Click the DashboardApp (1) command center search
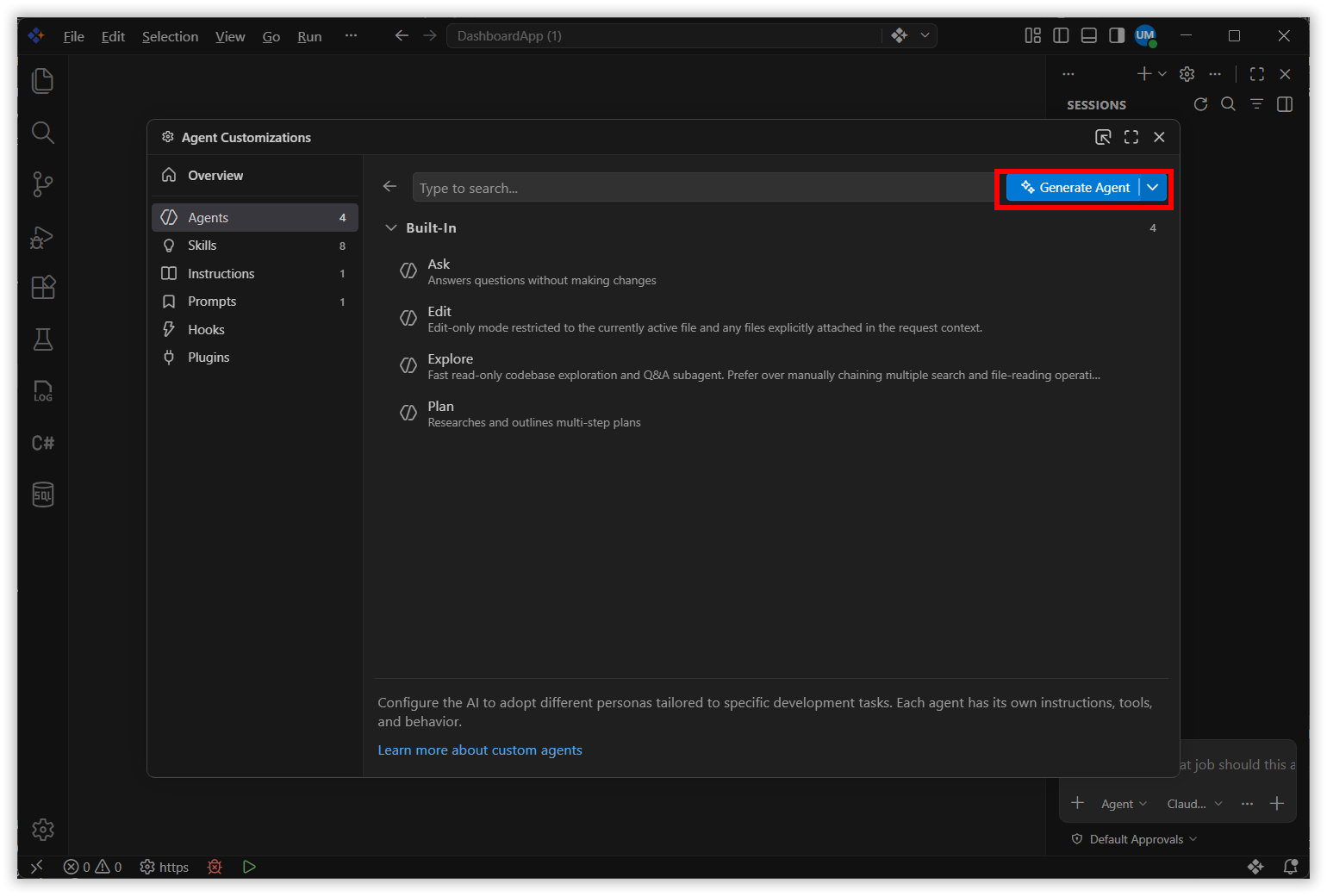This screenshot has width=1327, height=896. [x=663, y=35]
